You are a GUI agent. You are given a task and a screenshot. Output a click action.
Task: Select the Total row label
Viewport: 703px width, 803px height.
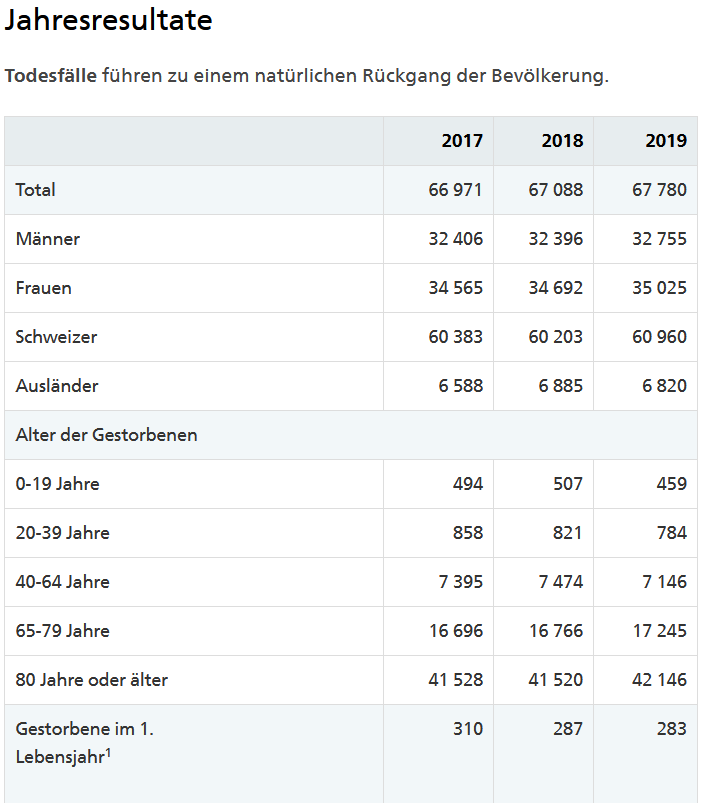click(x=36, y=190)
